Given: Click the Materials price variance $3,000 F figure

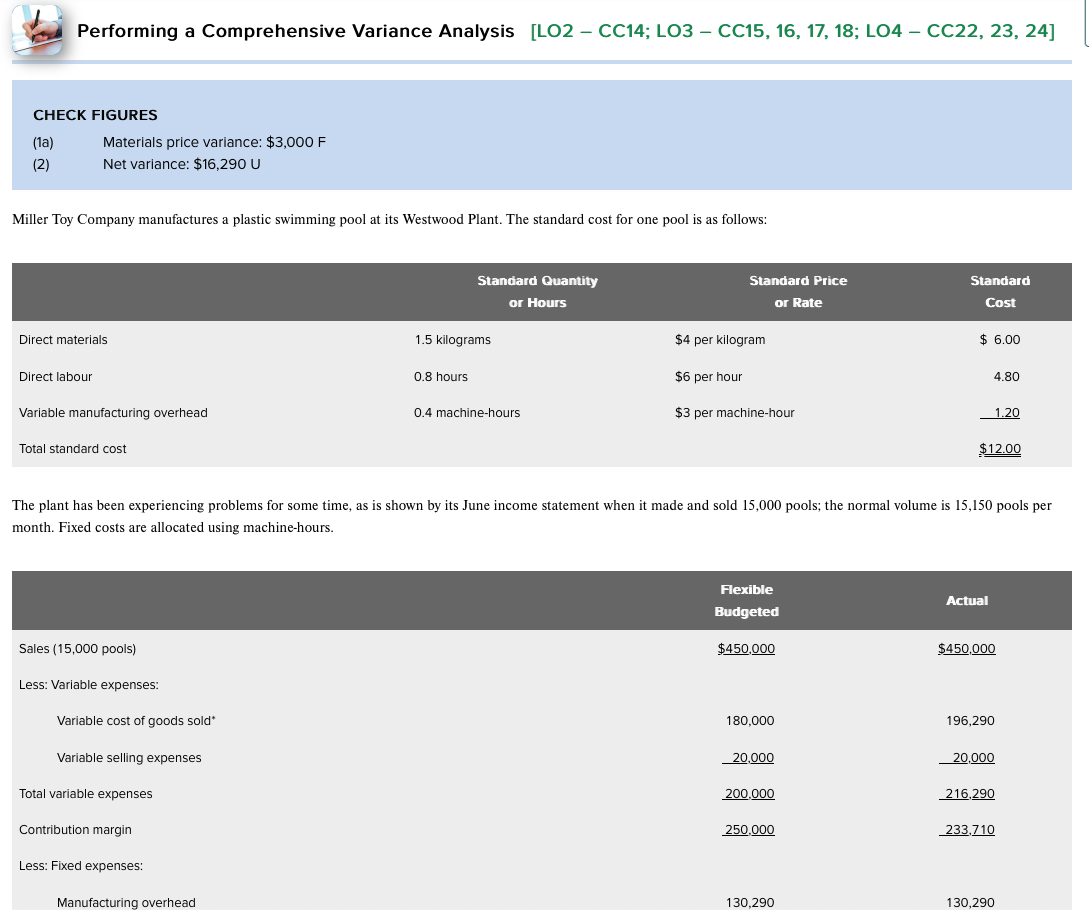Looking at the screenshot, I should point(214,142).
